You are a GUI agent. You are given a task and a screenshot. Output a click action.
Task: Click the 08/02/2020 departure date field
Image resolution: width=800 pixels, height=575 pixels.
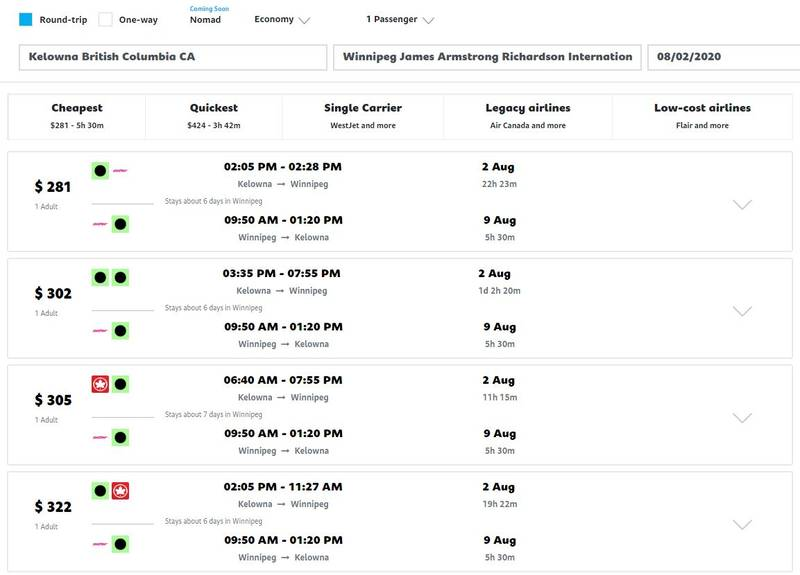pyautogui.click(x=722, y=57)
